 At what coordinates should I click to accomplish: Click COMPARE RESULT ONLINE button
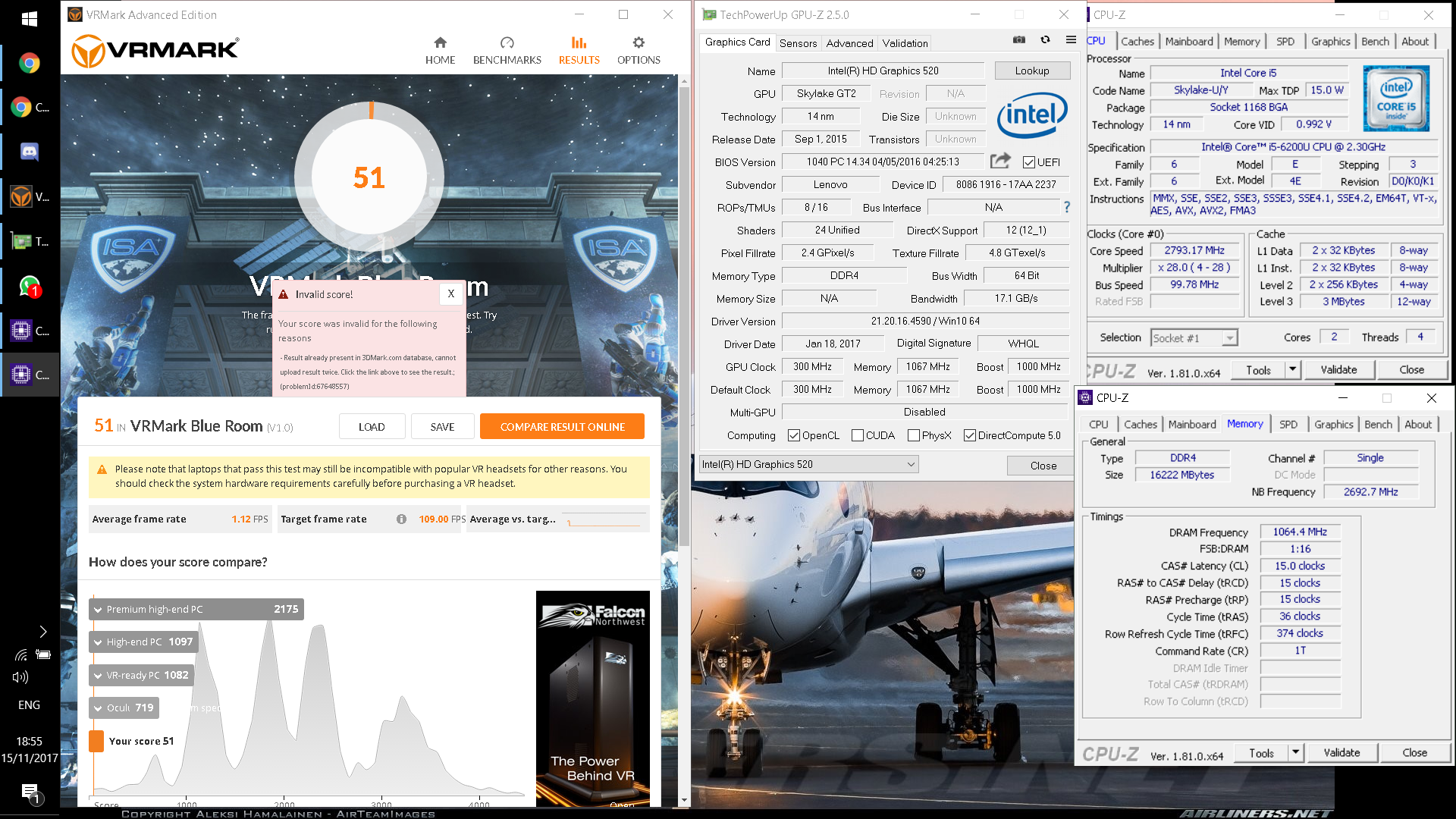coord(562,427)
